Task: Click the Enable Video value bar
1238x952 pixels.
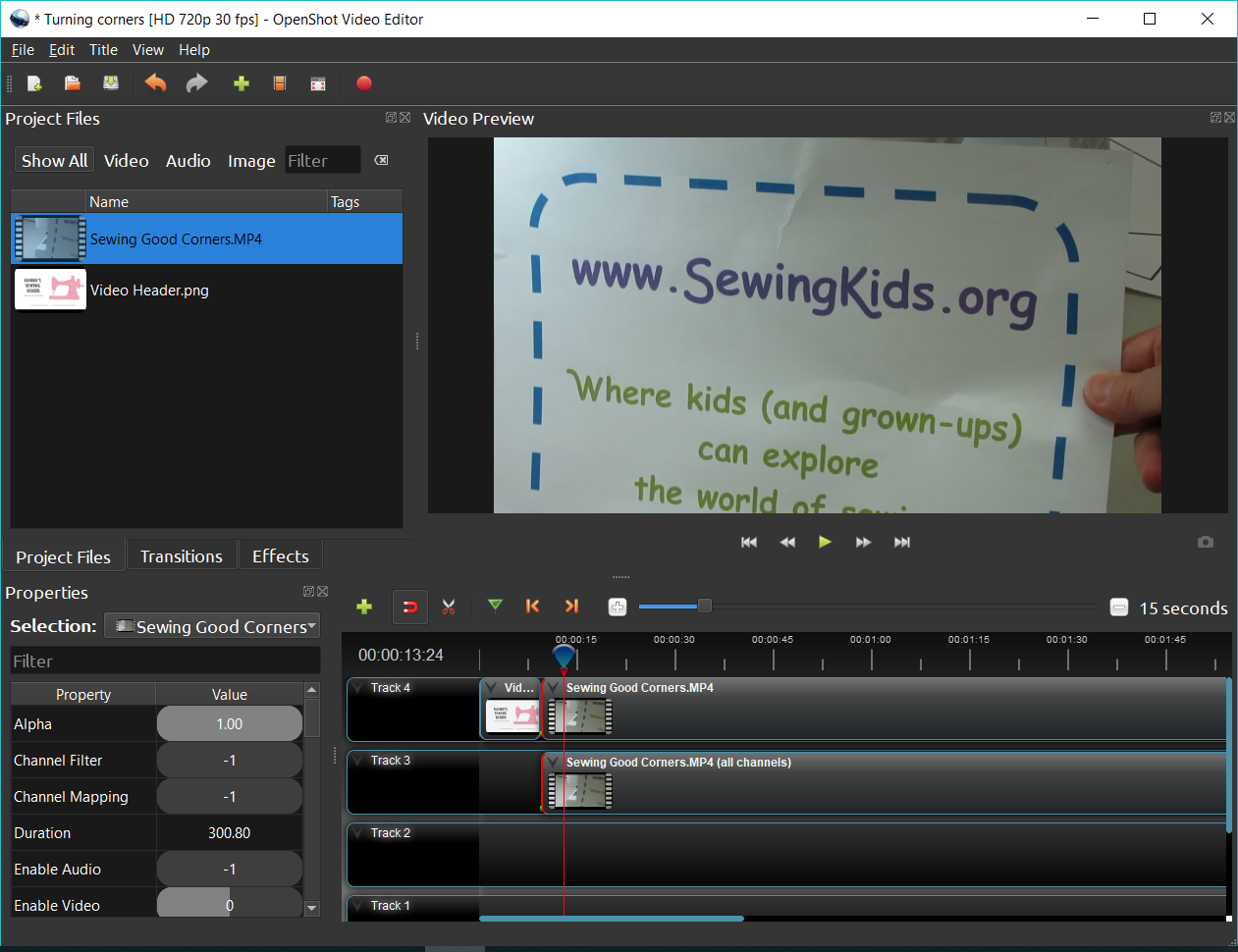Action: (229, 905)
